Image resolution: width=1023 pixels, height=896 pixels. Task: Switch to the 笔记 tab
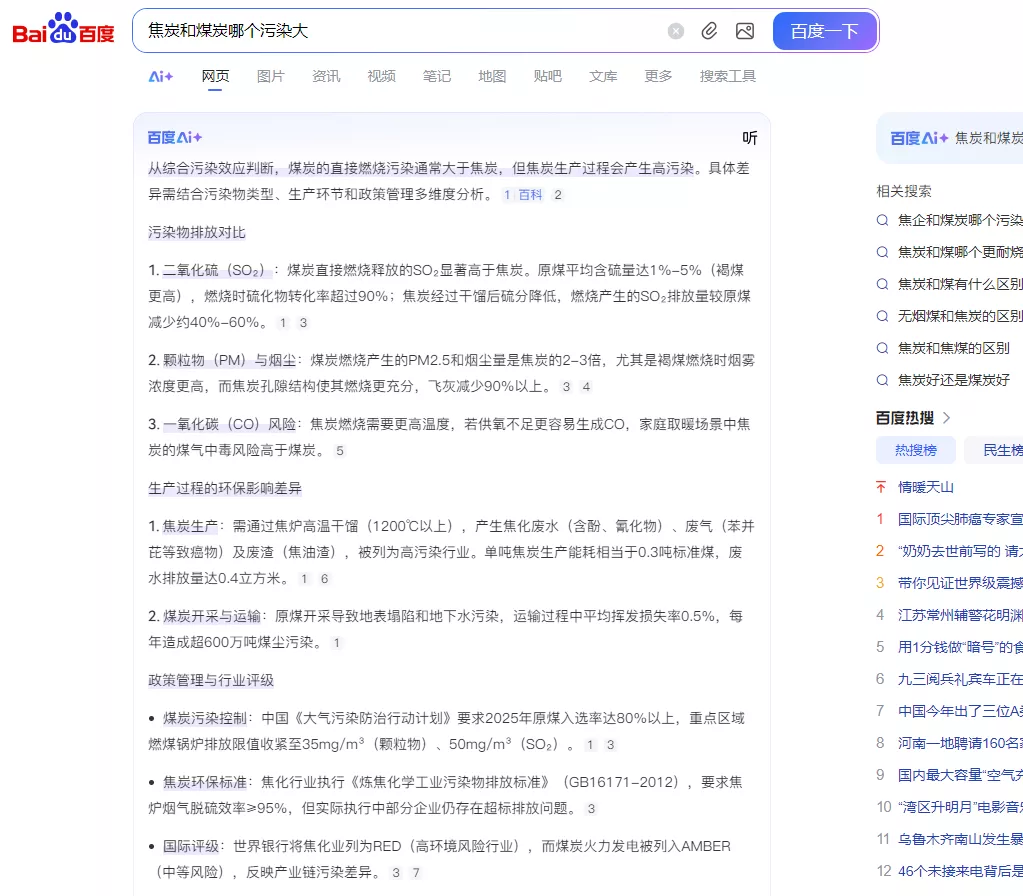[x=436, y=76]
